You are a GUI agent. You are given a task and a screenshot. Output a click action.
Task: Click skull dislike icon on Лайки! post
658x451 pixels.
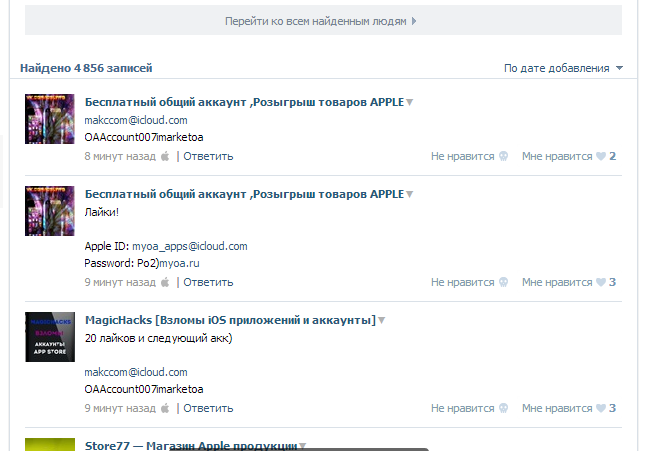coord(503,282)
